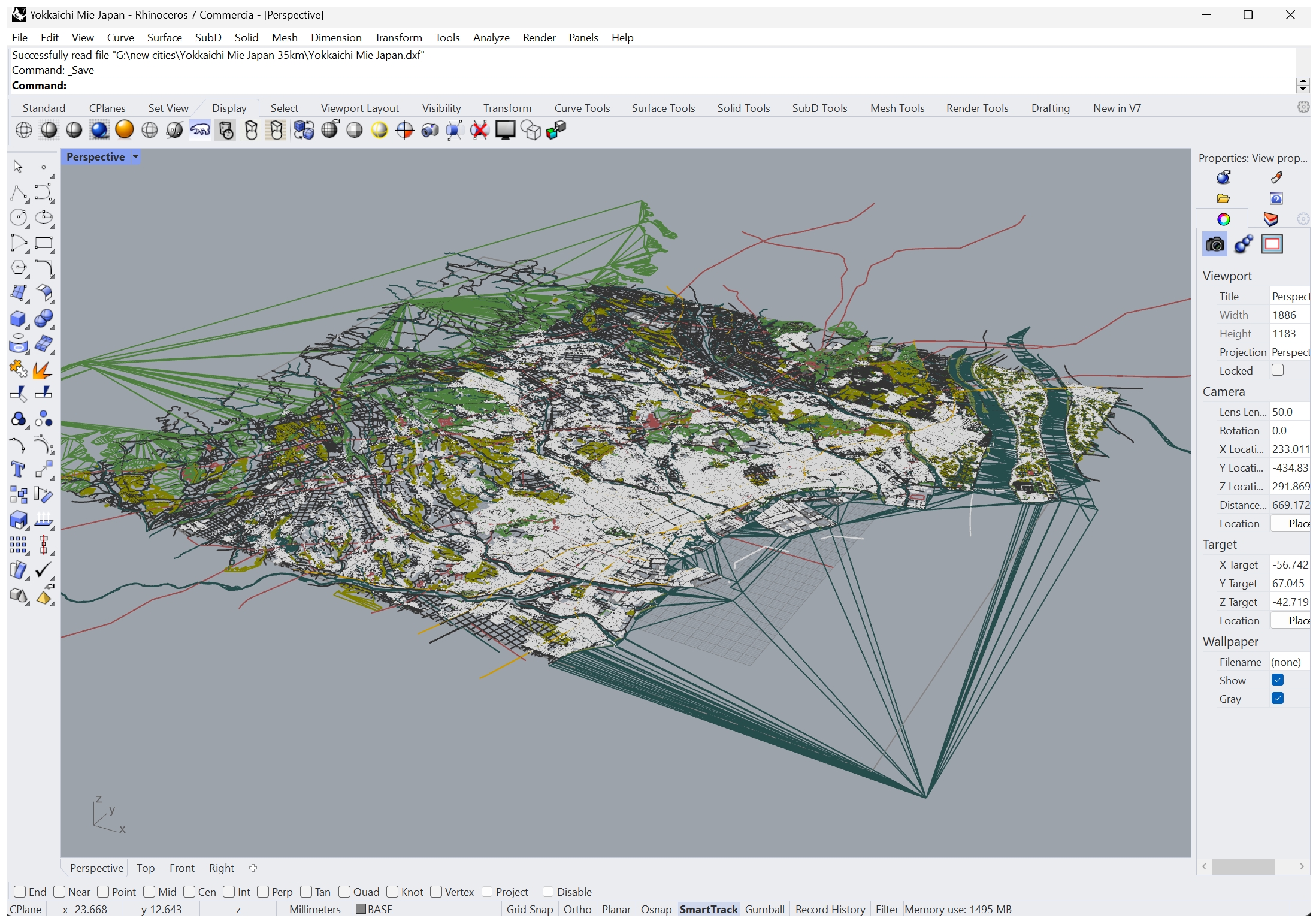Select the Box solid tool
The width and height of the screenshot is (1316, 921).
19,319
